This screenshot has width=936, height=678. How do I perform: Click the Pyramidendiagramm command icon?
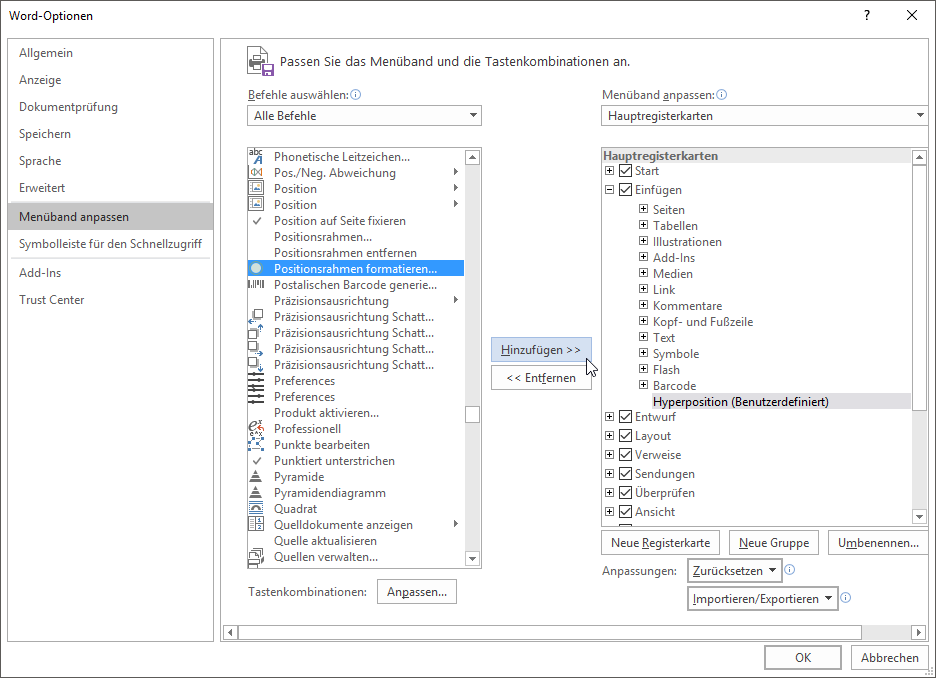click(255, 493)
